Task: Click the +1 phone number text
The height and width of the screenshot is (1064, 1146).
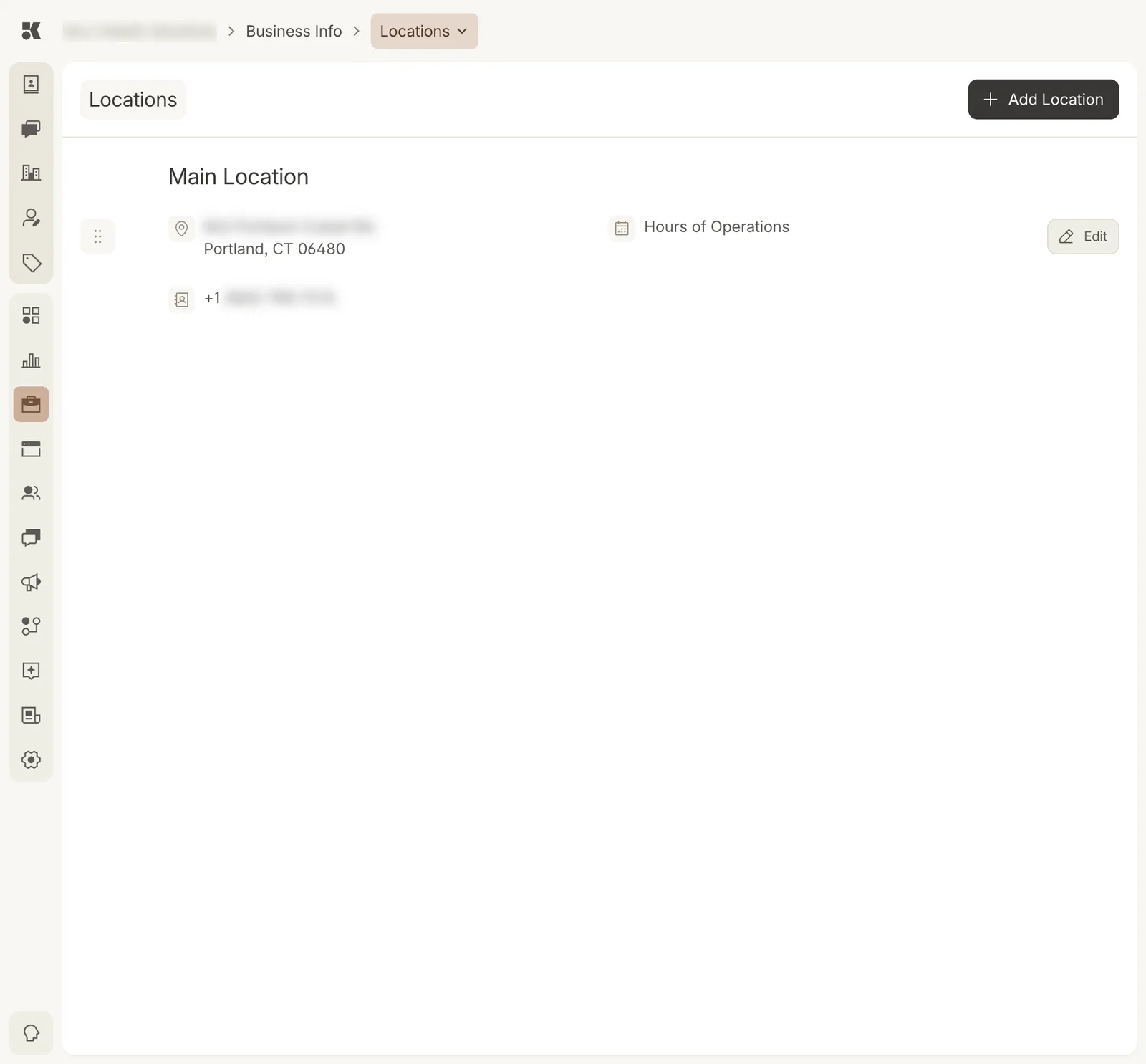Action: [269, 297]
